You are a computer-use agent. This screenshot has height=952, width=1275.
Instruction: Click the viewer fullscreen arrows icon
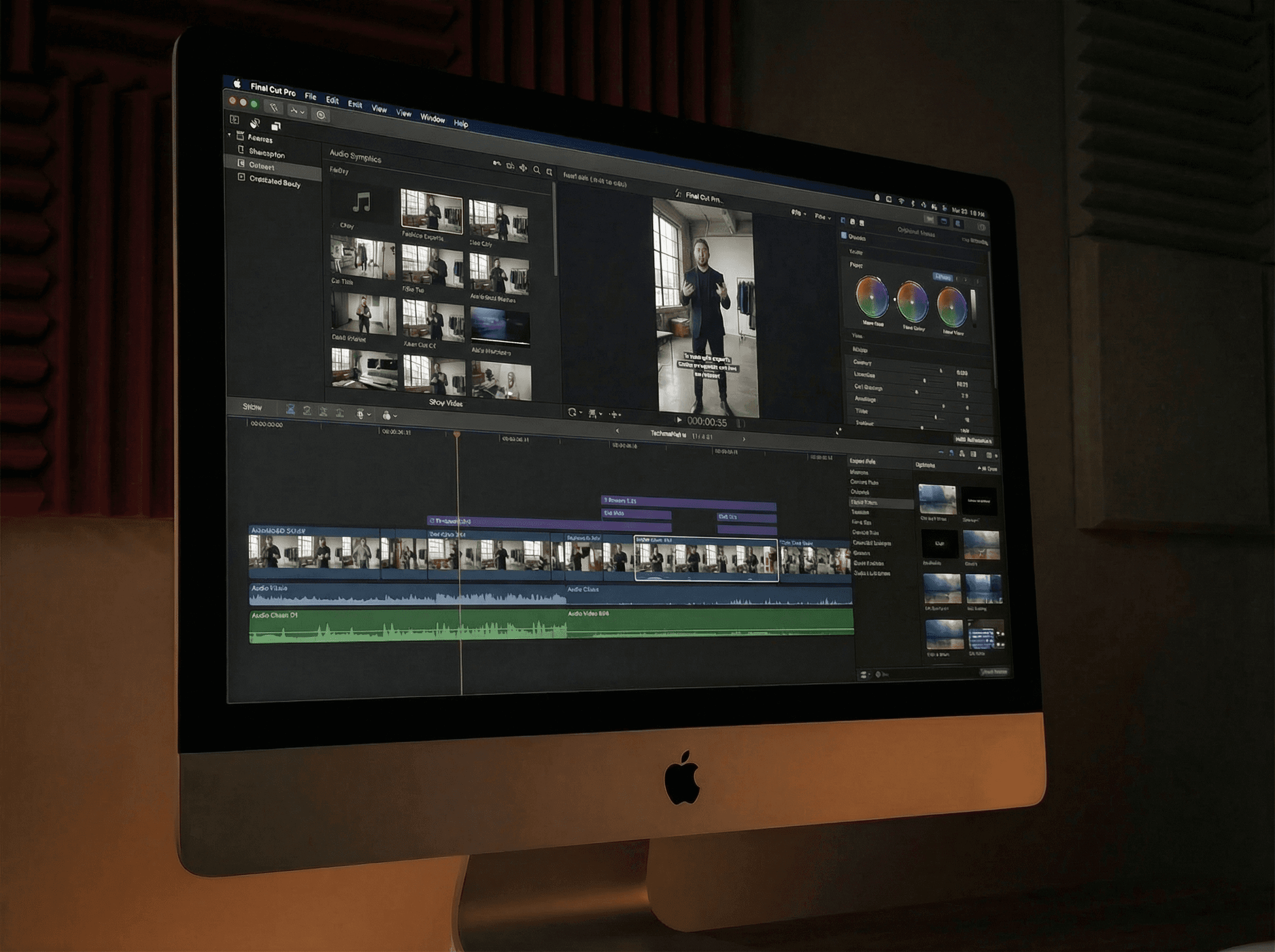tap(838, 431)
